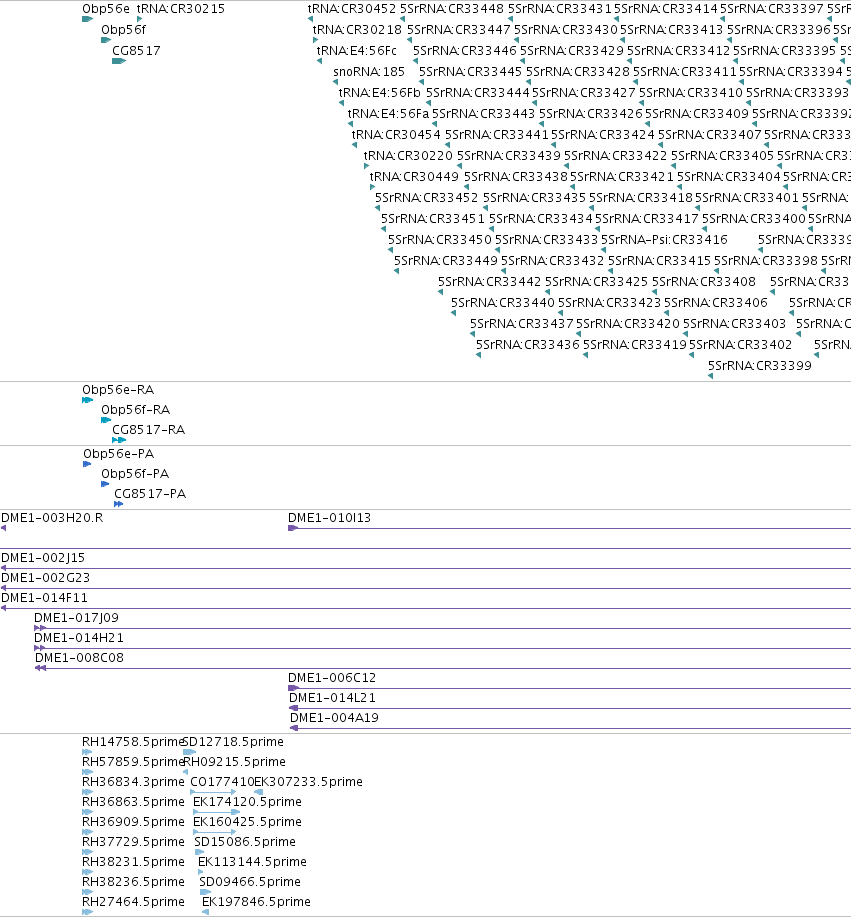Click the Obp56f-RA transcript glyph
Screen dimensions: 851x917
tap(106, 420)
